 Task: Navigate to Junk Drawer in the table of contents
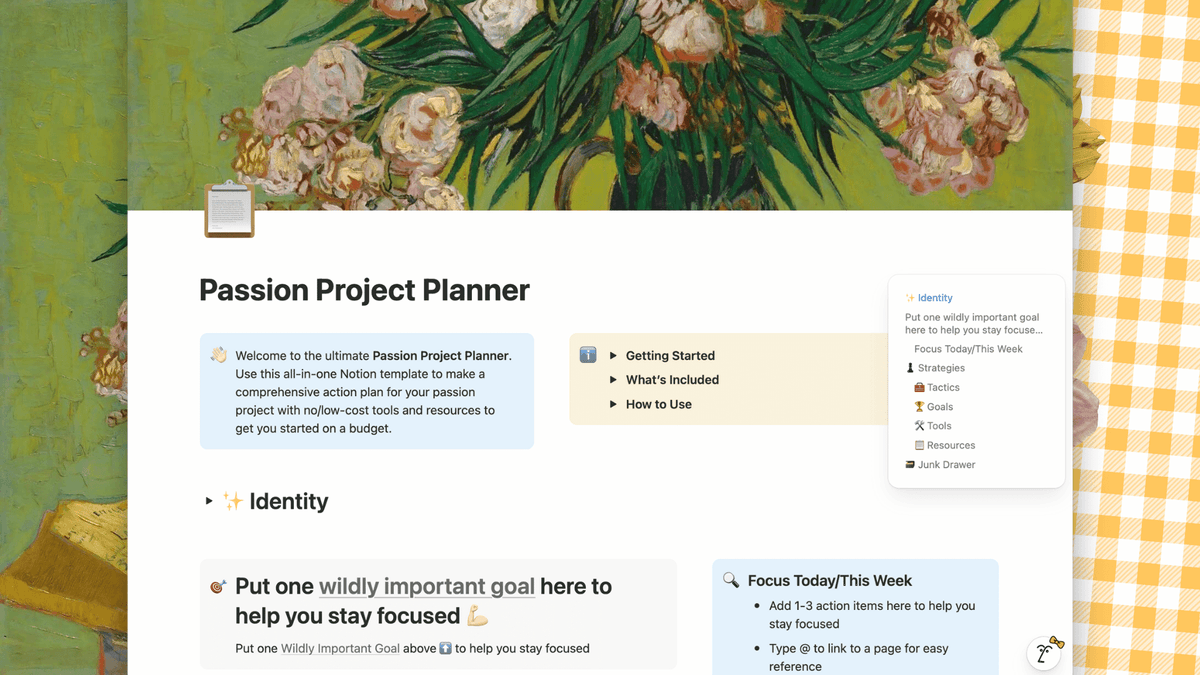click(946, 465)
